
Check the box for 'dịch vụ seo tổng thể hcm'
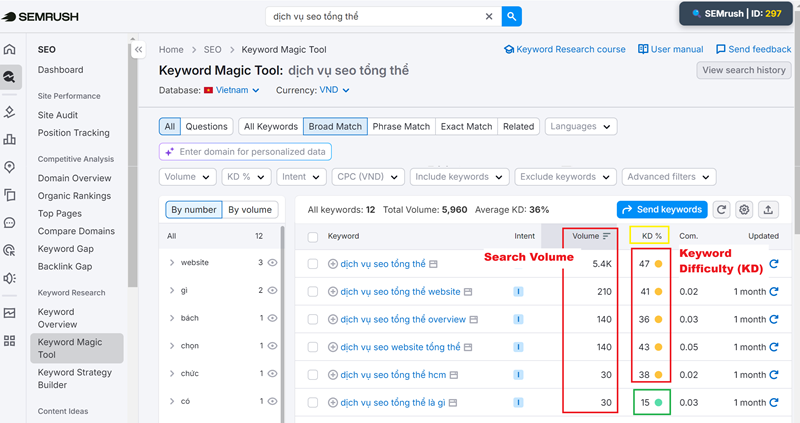tap(313, 375)
